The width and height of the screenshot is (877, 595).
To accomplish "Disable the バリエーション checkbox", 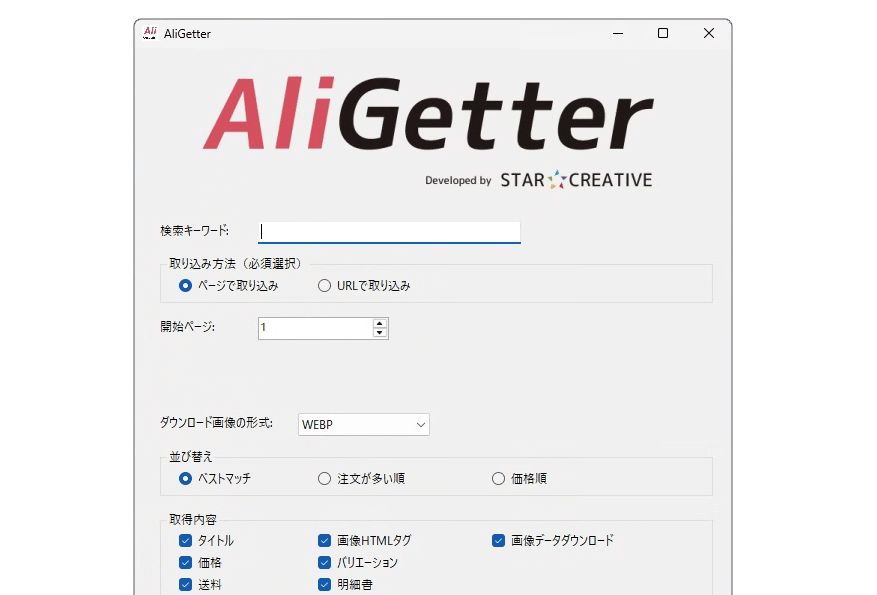I will point(324,562).
